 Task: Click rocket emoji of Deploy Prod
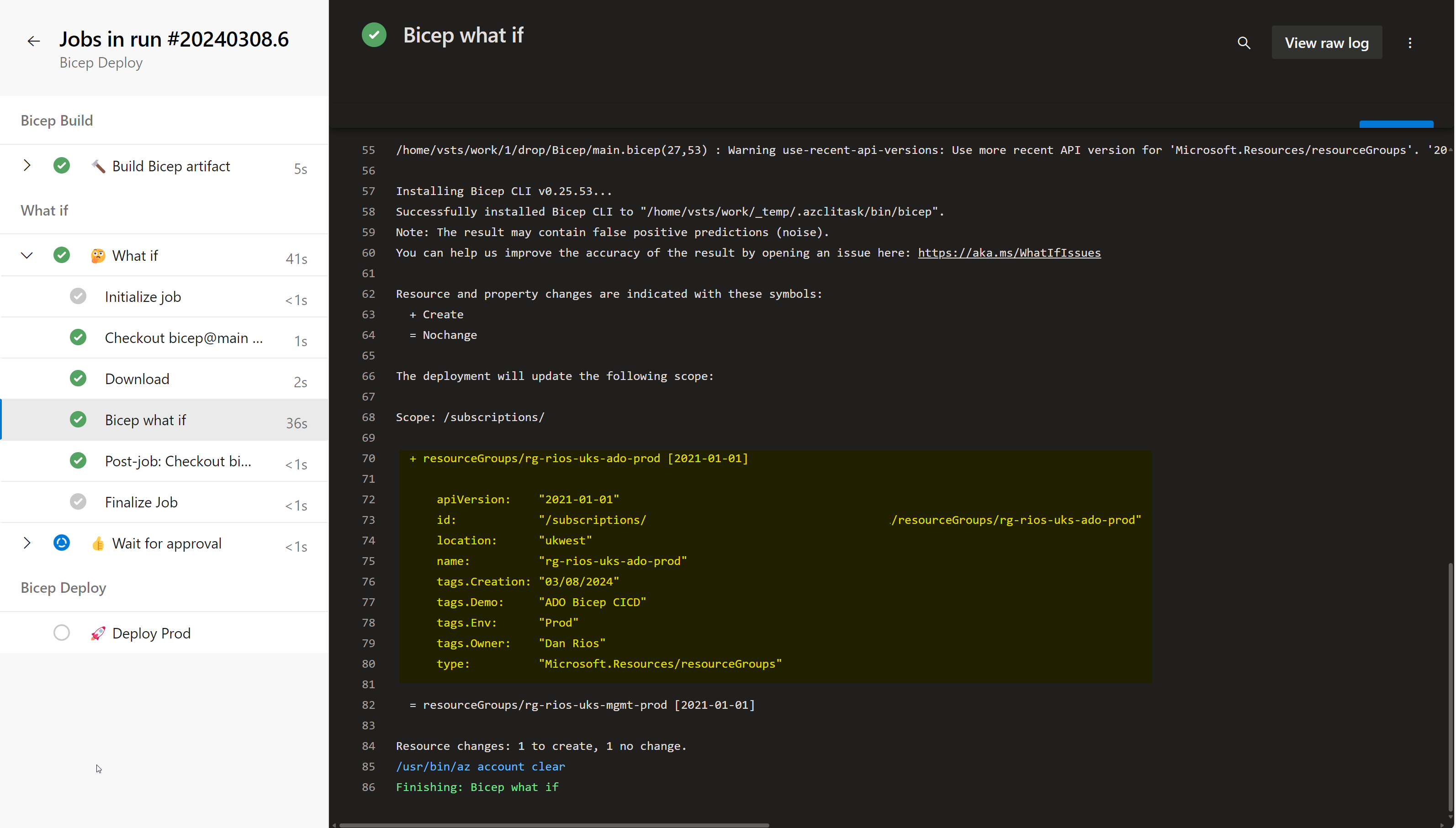tap(98, 633)
